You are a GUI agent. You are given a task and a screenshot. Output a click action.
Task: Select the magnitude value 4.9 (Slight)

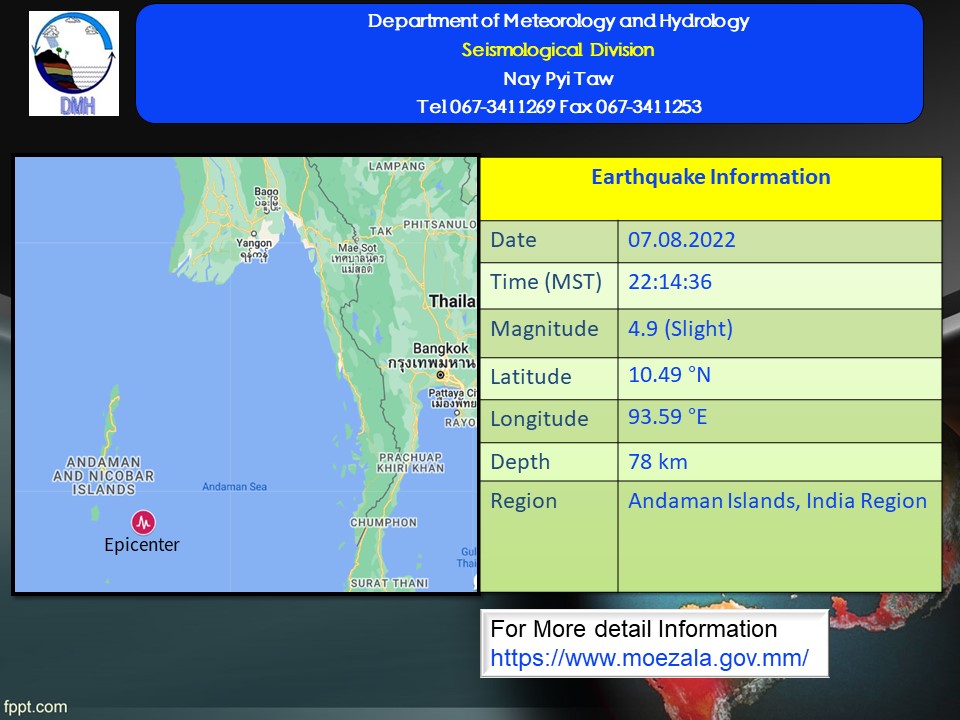coord(680,329)
